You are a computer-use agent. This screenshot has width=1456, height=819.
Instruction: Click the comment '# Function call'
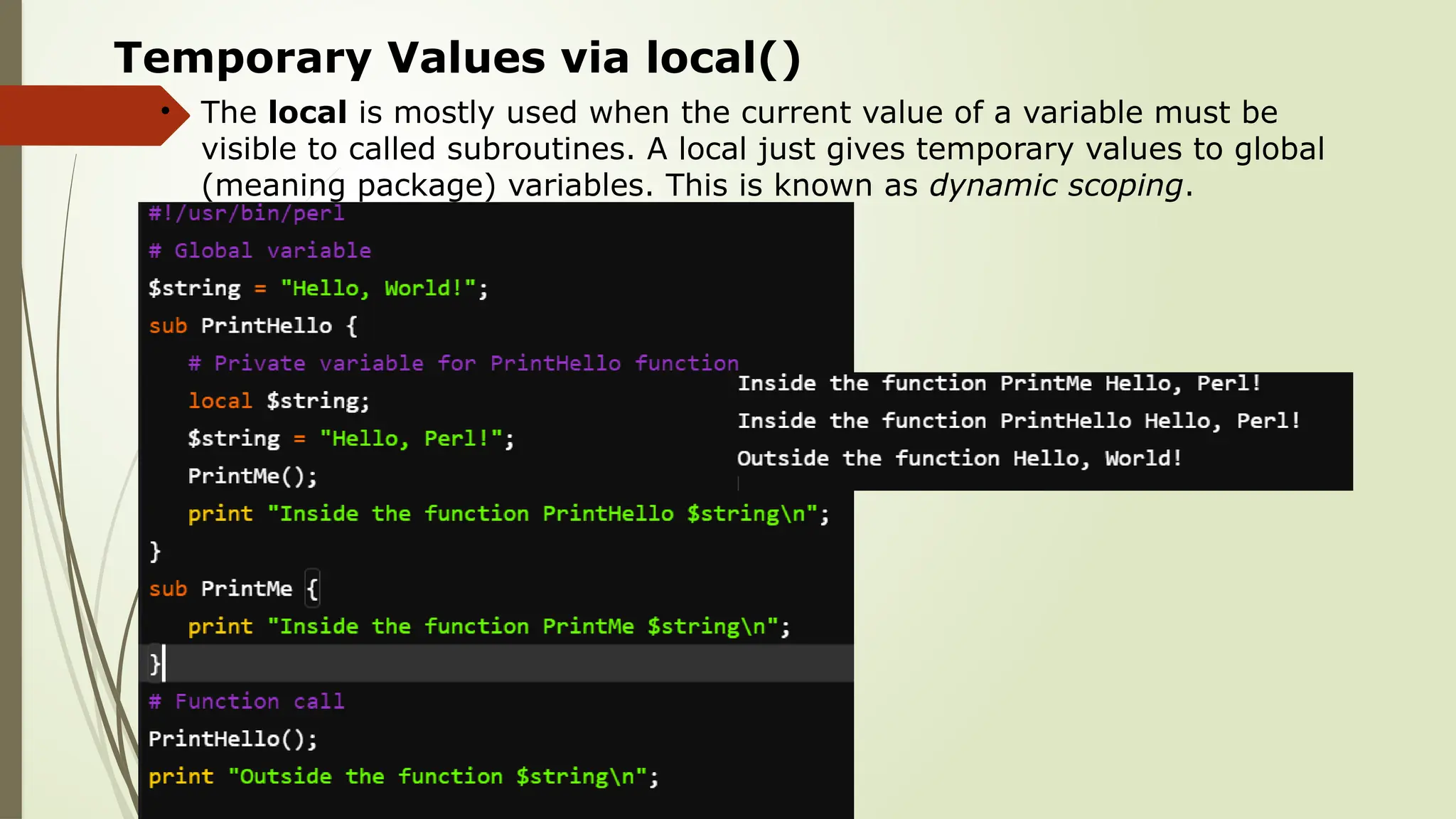point(247,702)
